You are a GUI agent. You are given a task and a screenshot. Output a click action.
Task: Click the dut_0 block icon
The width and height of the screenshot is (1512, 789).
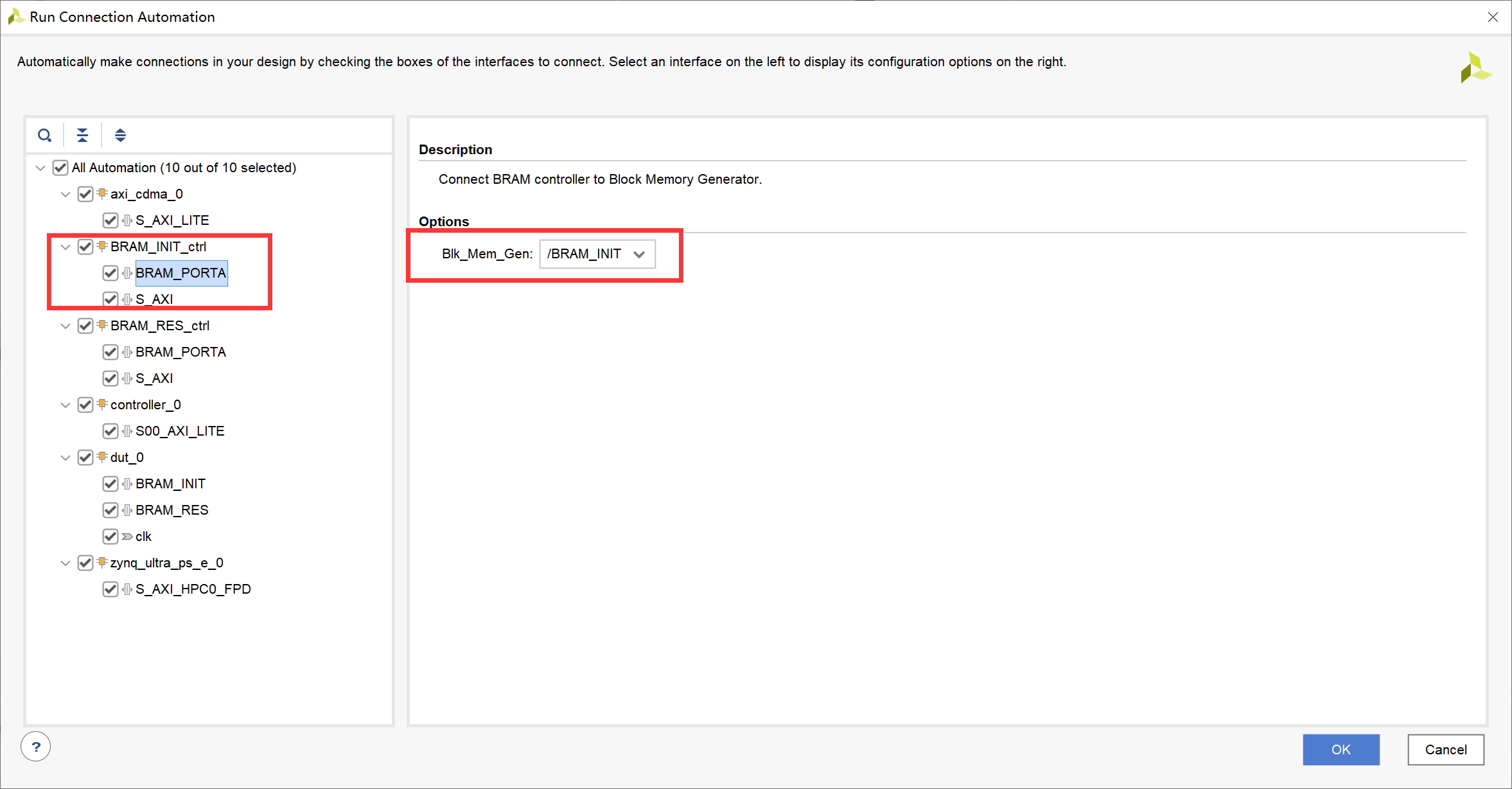pyautogui.click(x=102, y=457)
